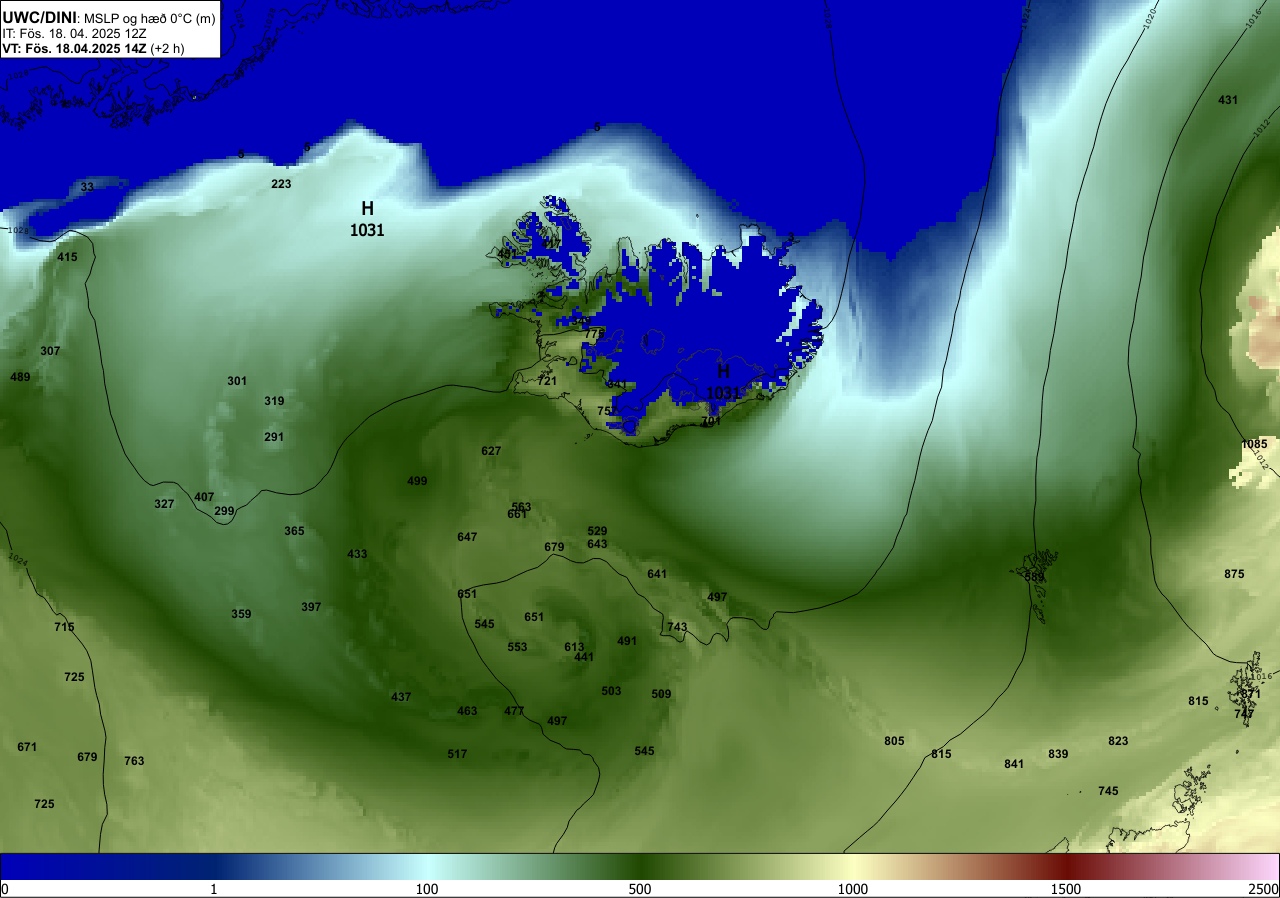Select the 437 height number

click(x=401, y=697)
